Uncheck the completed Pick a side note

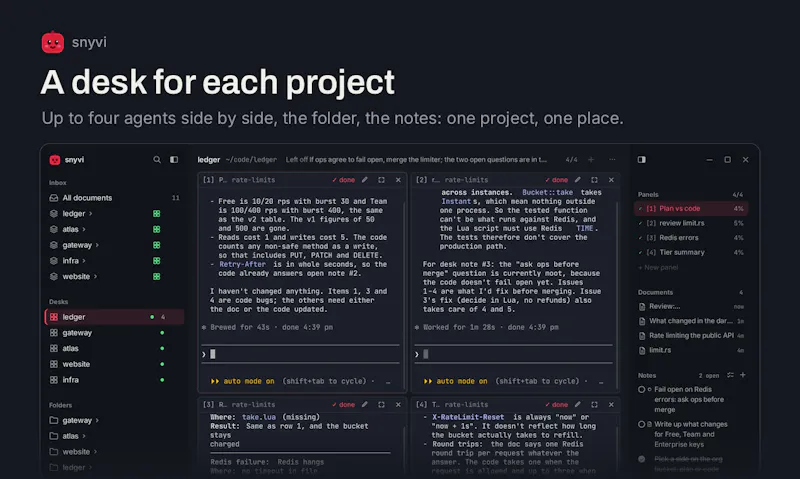coord(641,459)
